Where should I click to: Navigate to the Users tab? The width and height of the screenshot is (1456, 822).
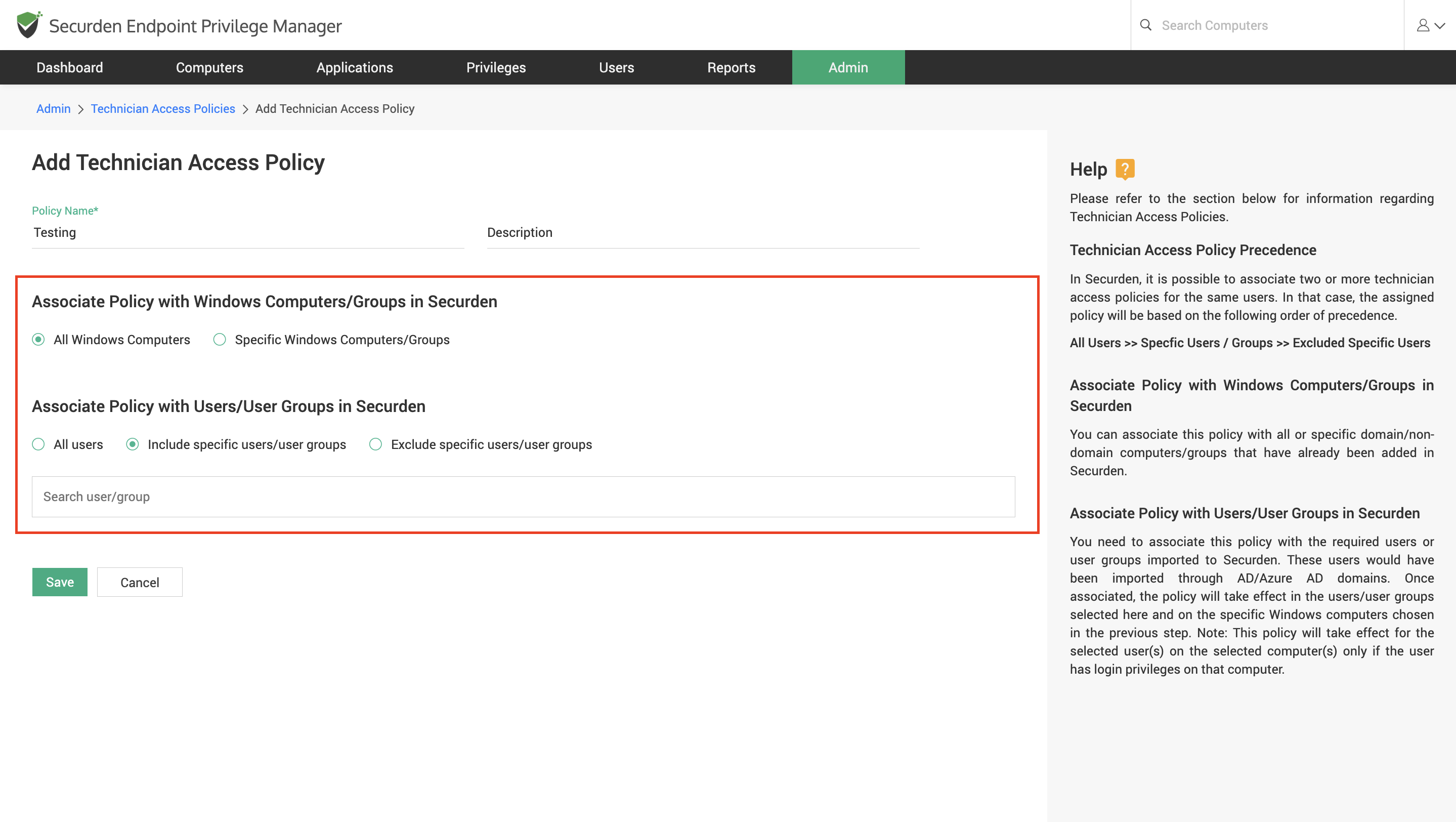[x=616, y=67]
